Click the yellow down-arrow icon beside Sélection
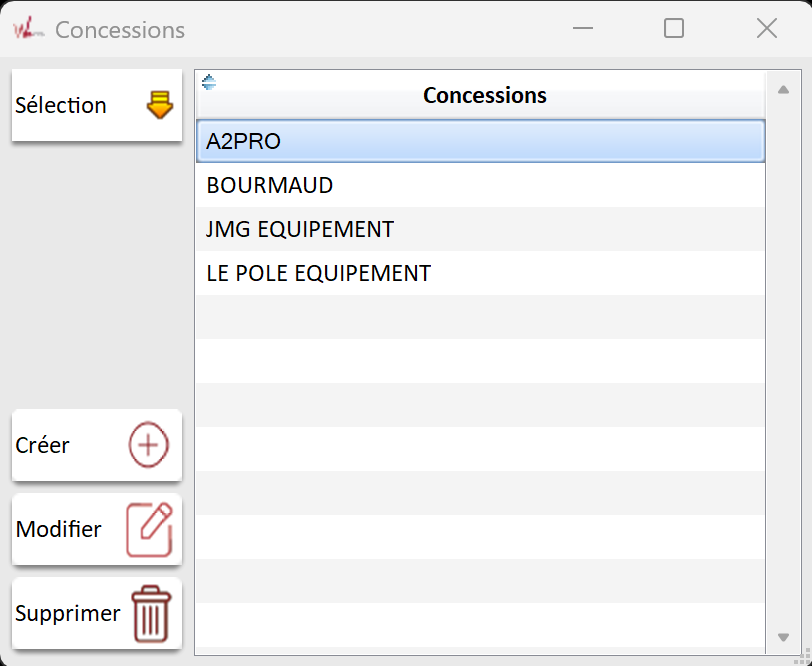Image resolution: width=812 pixels, height=666 pixels. tap(159, 105)
